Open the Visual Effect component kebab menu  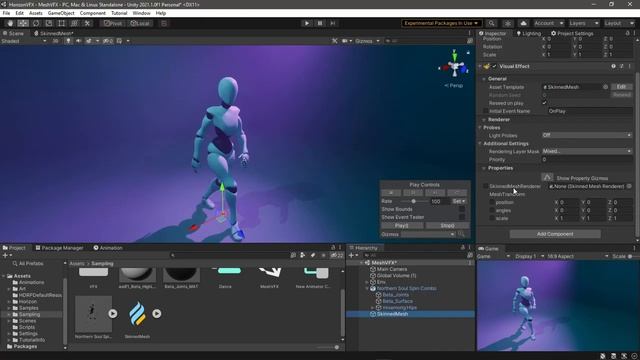pos(630,66)
